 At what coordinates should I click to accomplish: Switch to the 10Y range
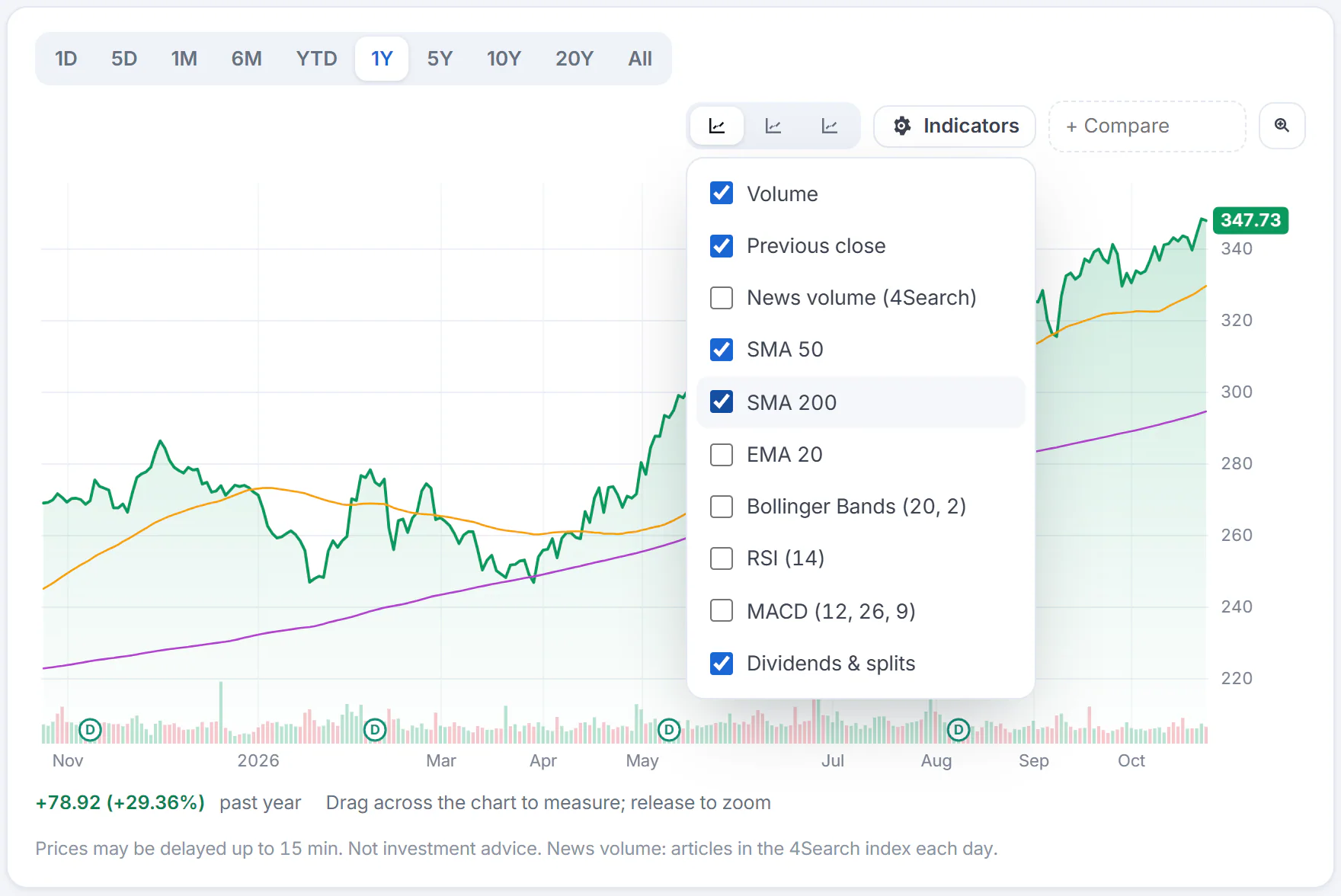point(504,59)
